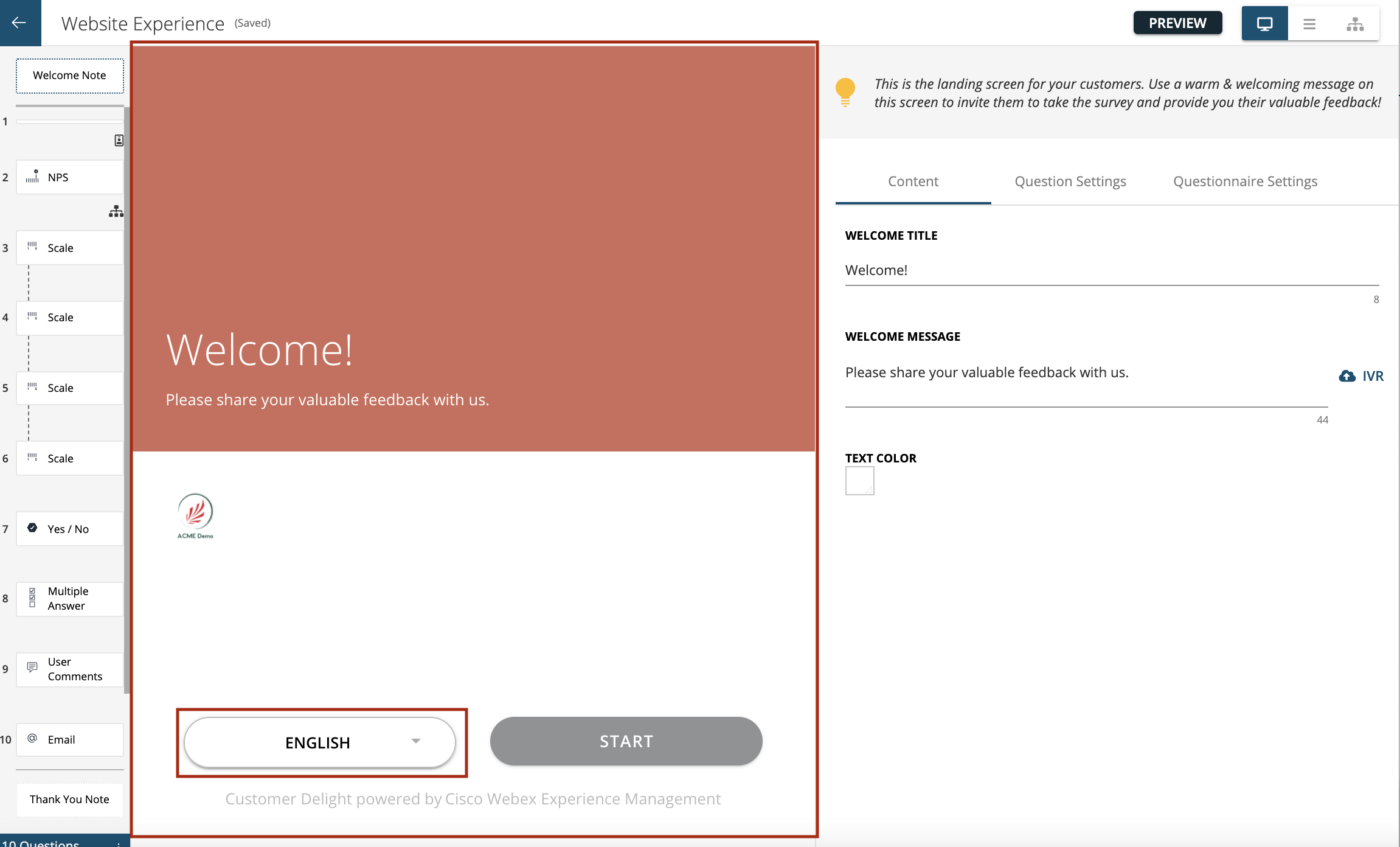The image size is (1400, 847).
Task: Click the Customer Delight powered by footer text
Action: [x=473, y=799]
